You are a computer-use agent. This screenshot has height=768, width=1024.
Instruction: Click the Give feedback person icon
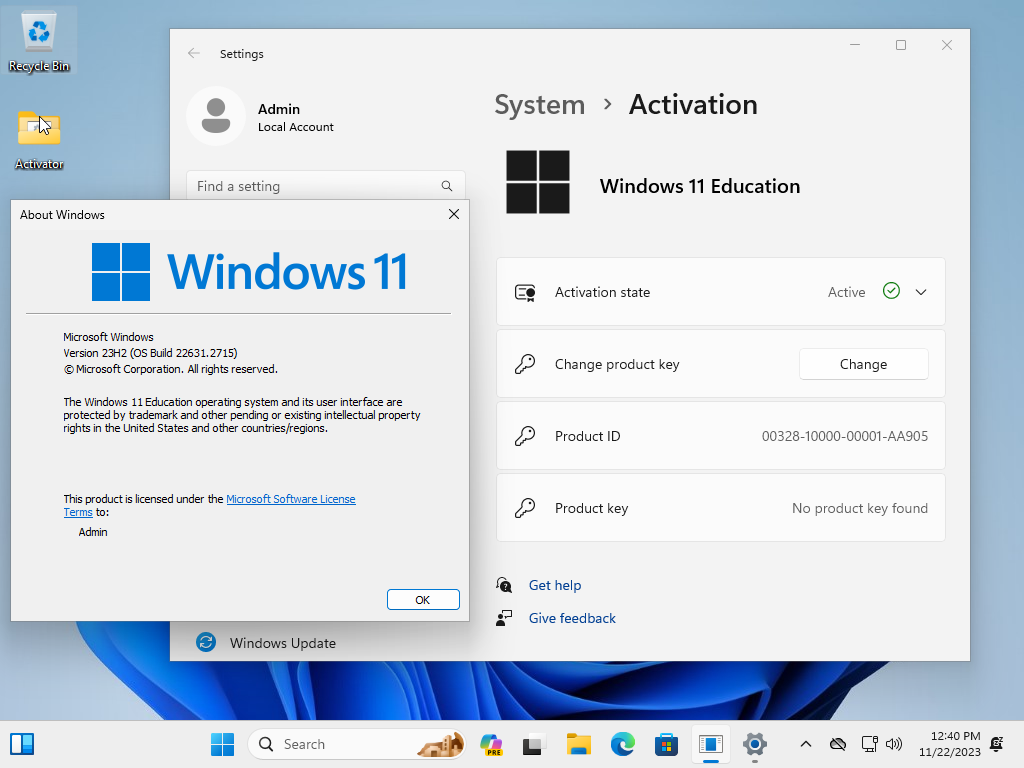(x=504, y=618)
